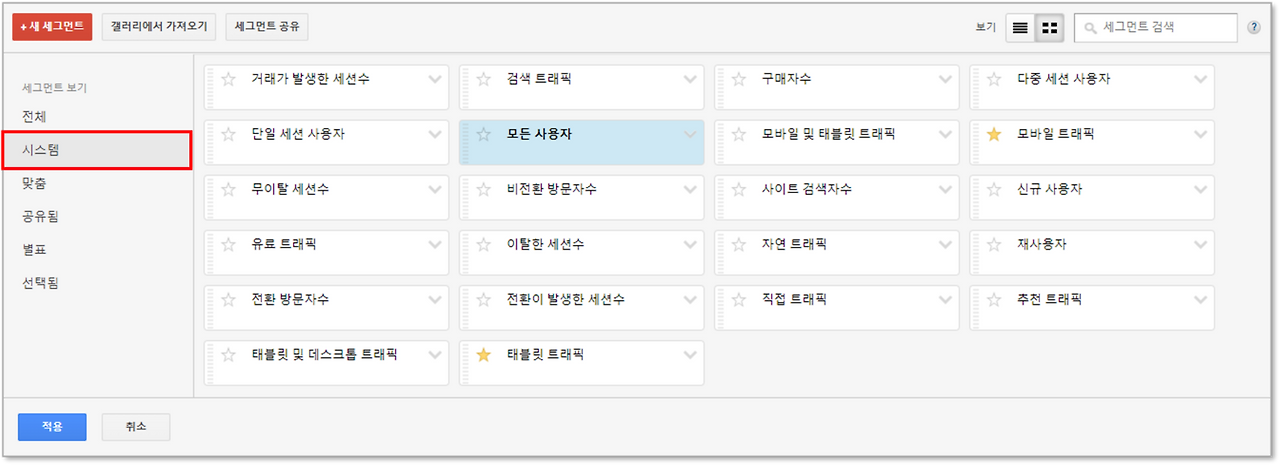Unstar the 모바일 트래픽 segment
The width and height of the screenshot is (1280, 465).
pos(994,134)
